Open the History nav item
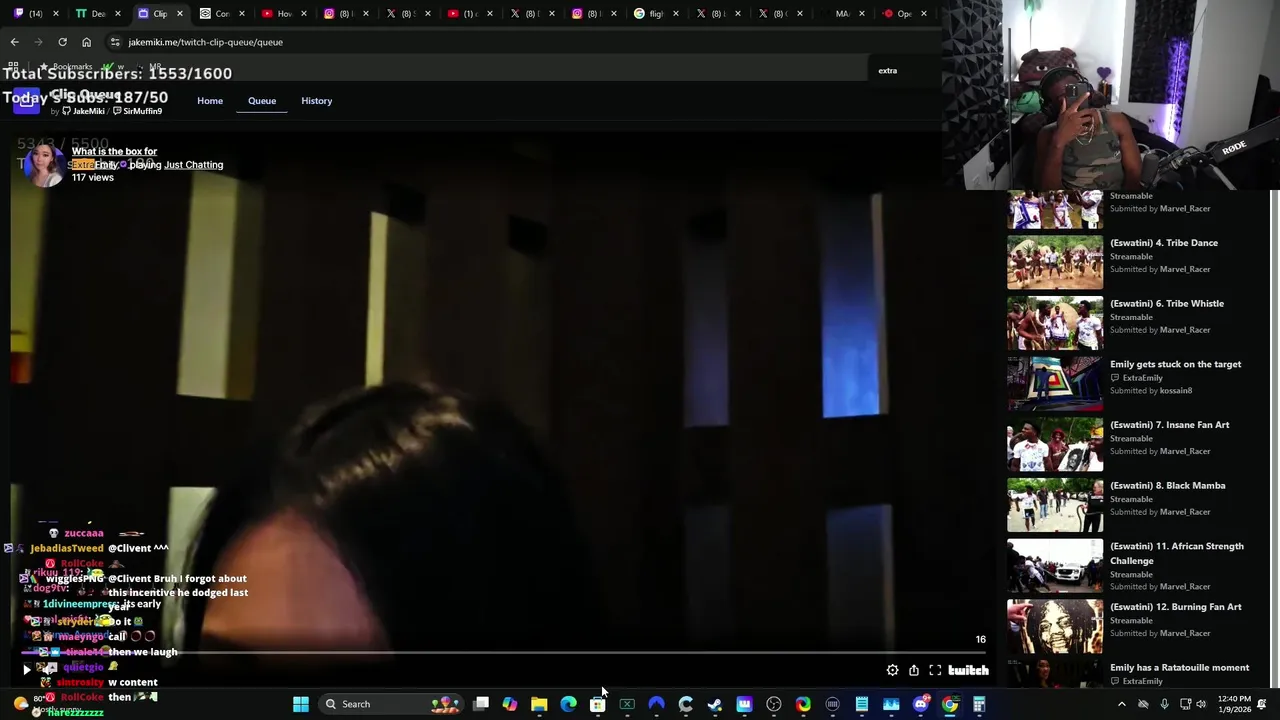The image size is (1280, 720). pyautogui.click(x=316, y=101)
